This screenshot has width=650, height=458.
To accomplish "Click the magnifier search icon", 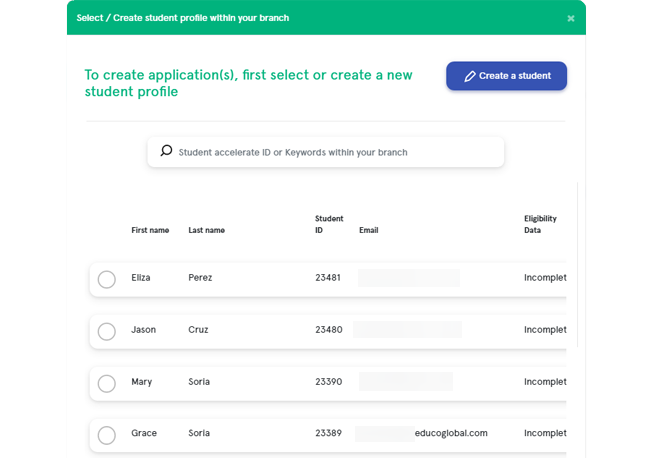I will pos(166,150).
